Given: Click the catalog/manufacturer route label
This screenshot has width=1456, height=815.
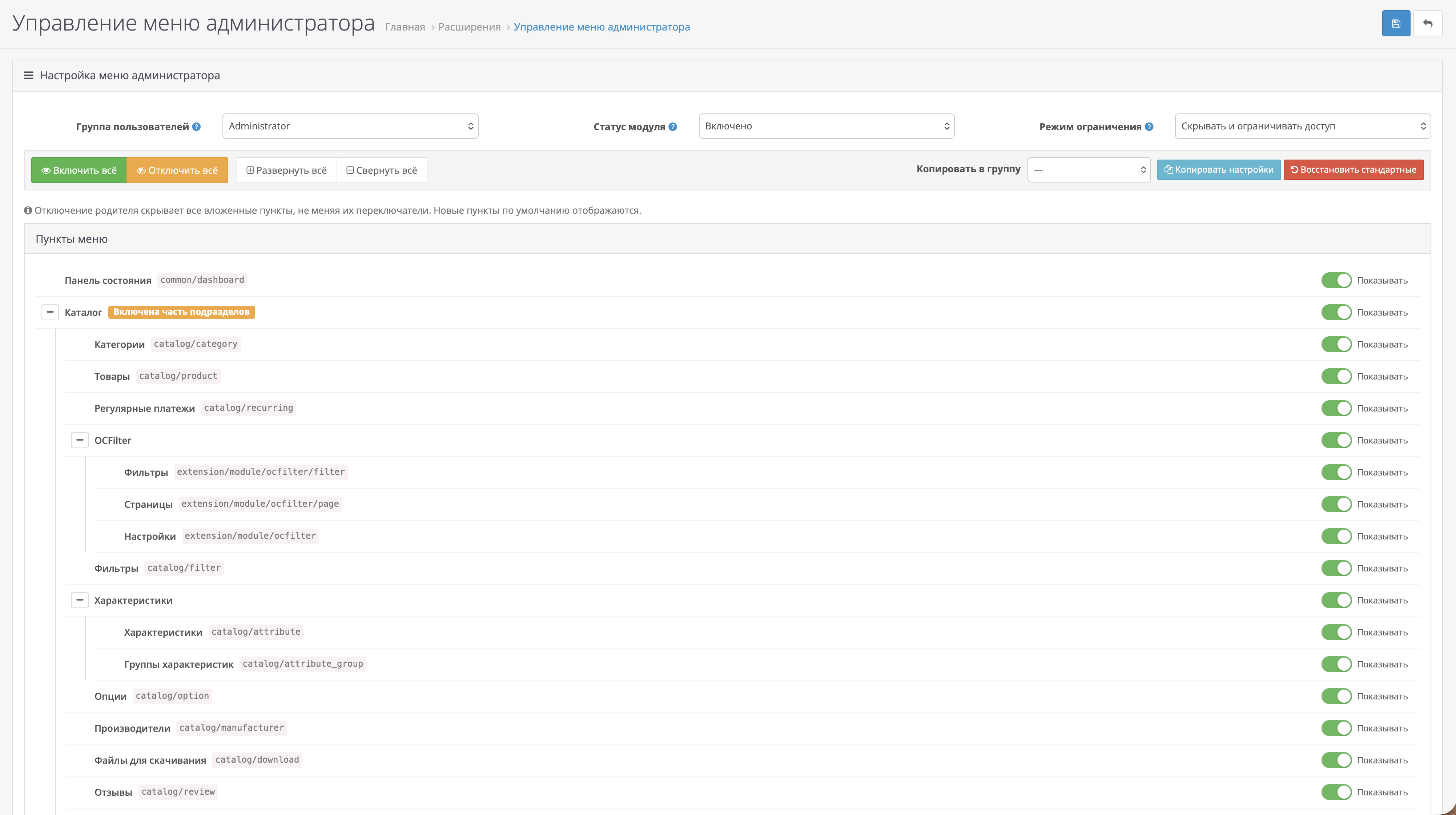Looking at the screenshot, I should coord(232,727).
